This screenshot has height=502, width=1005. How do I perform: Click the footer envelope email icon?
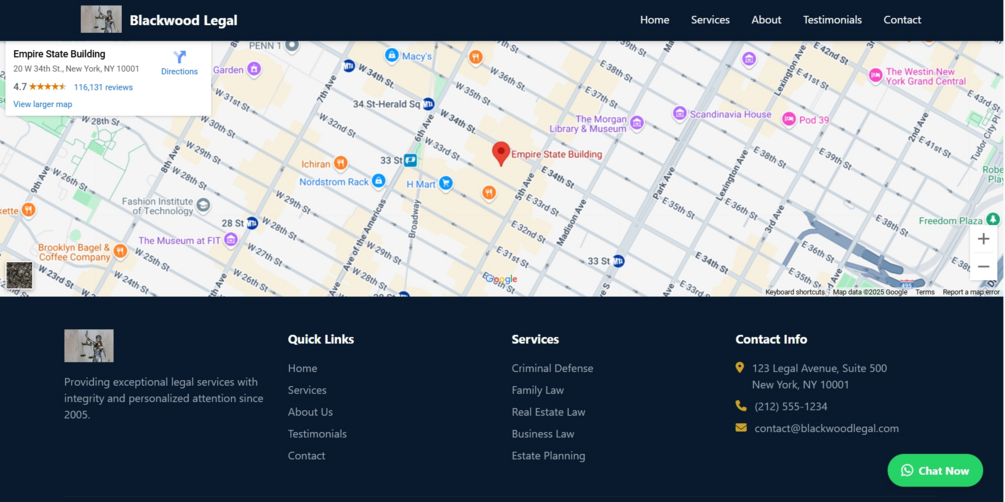pyautogui.click(x=741, y=428)
